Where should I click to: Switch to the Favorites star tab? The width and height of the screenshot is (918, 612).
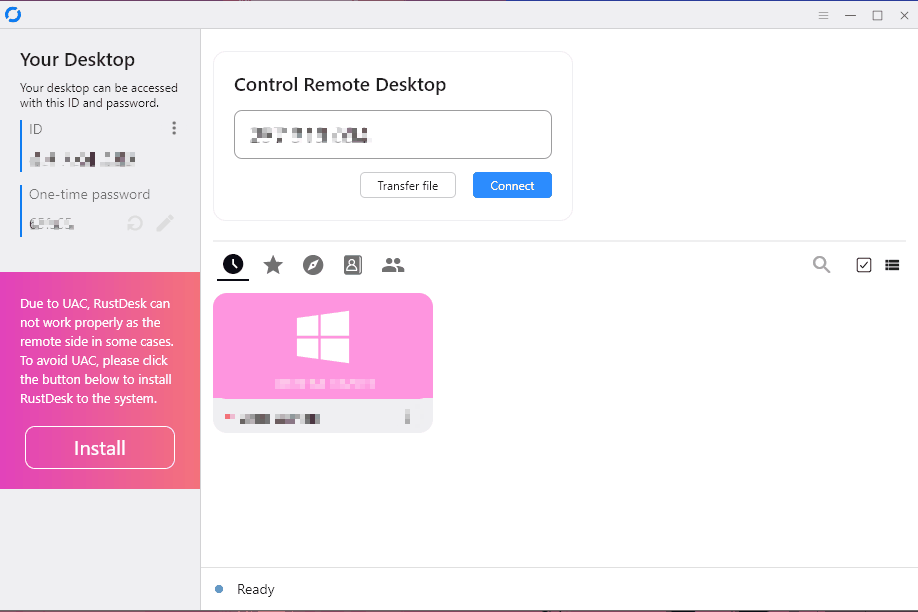[273, 265]
